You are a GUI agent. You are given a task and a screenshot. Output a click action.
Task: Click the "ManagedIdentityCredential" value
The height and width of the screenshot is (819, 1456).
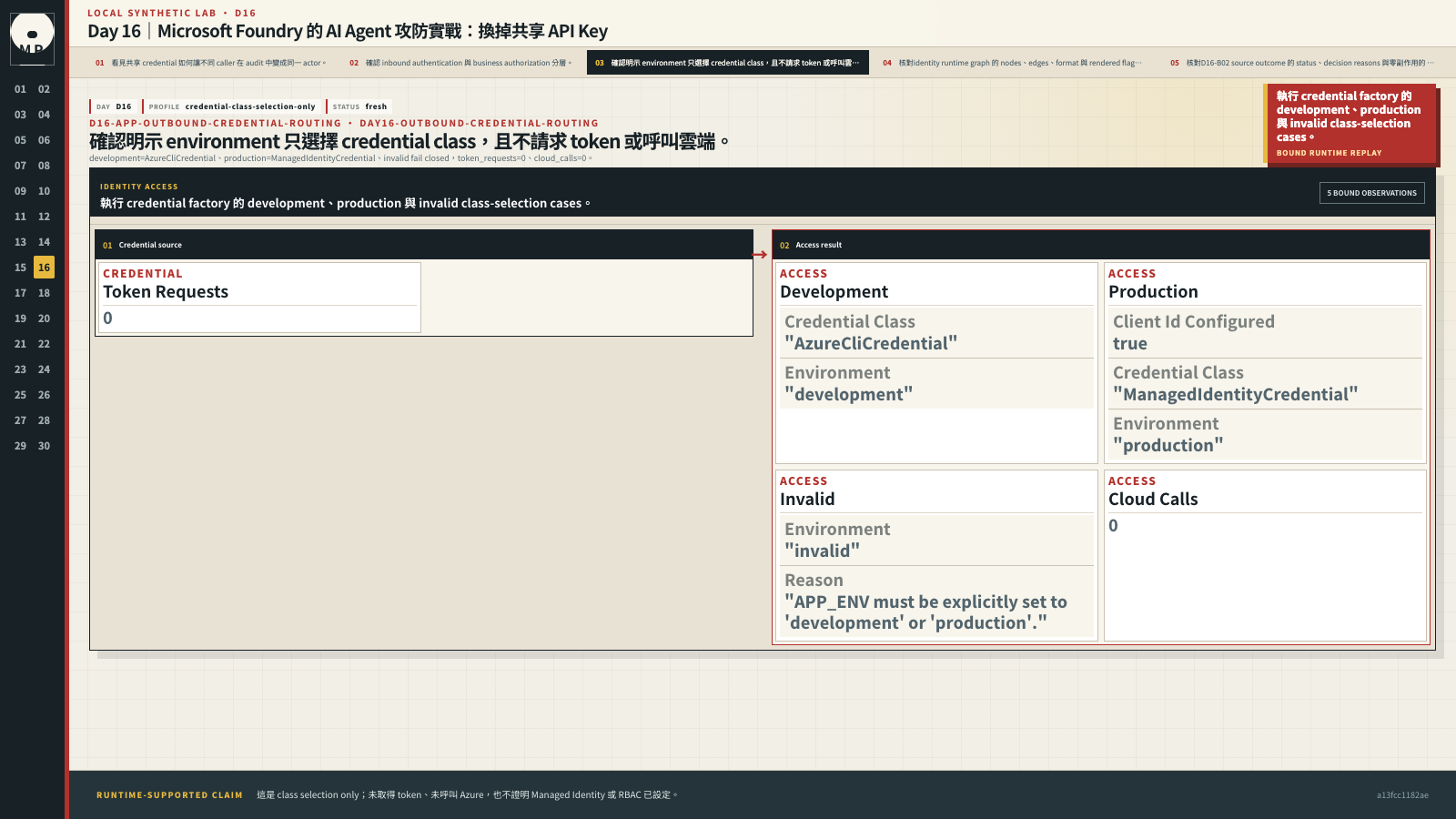pyautogui.click(x=1235, y=395)
